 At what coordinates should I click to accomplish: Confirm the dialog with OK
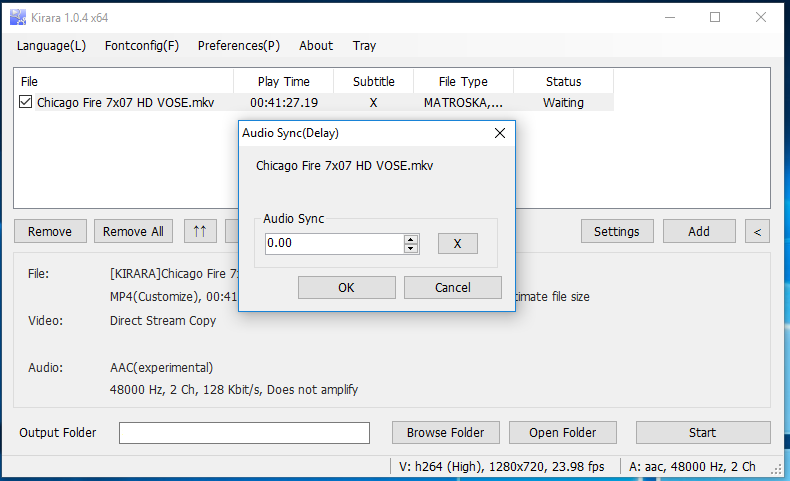coord(346,287)
